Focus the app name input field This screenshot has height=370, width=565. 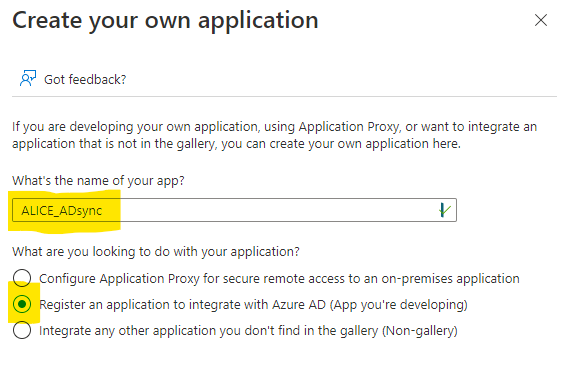click(x=234, y=210)
